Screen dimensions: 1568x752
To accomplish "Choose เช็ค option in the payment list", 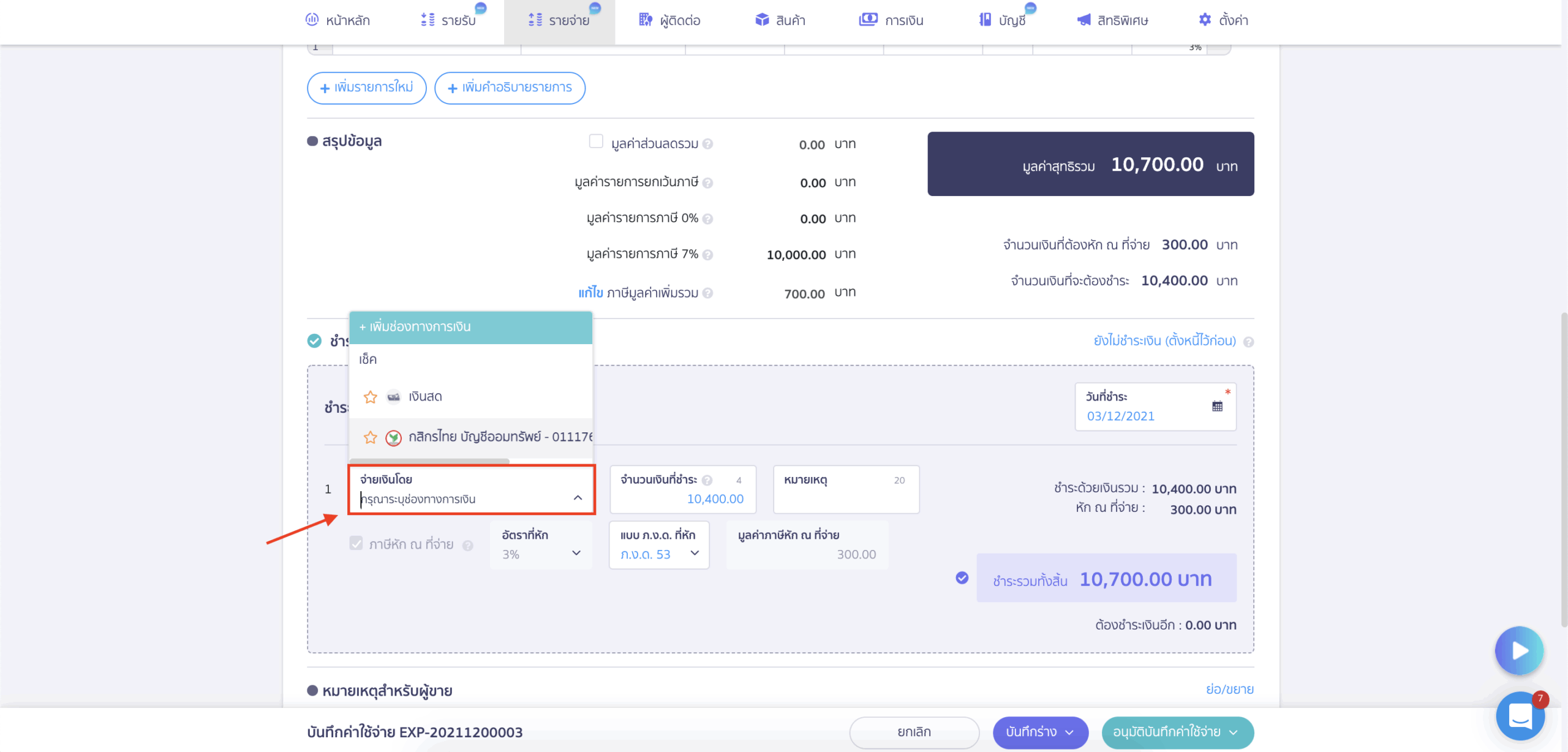I will click(x=470, y=359).
